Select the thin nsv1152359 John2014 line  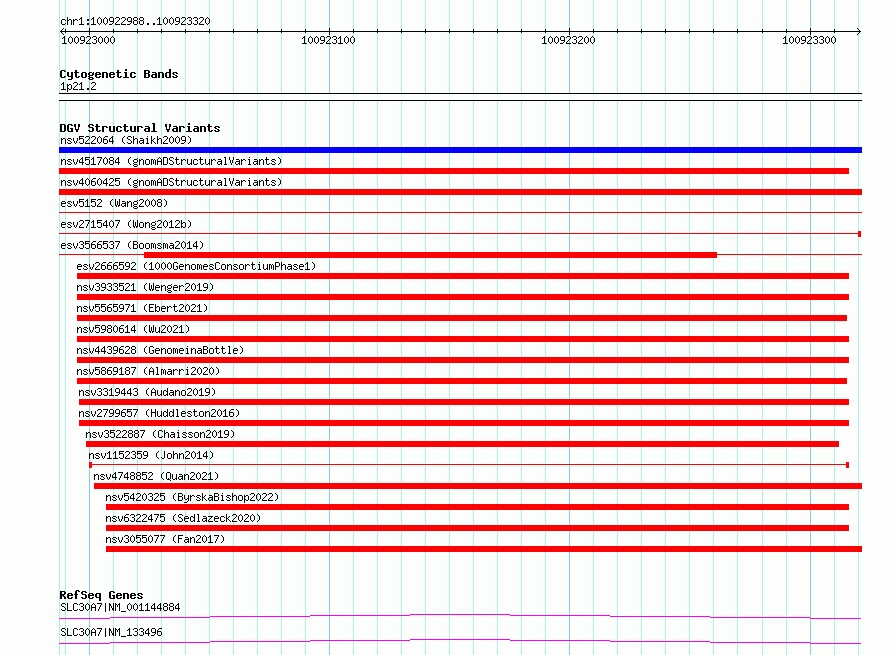[x=469, y=465]
